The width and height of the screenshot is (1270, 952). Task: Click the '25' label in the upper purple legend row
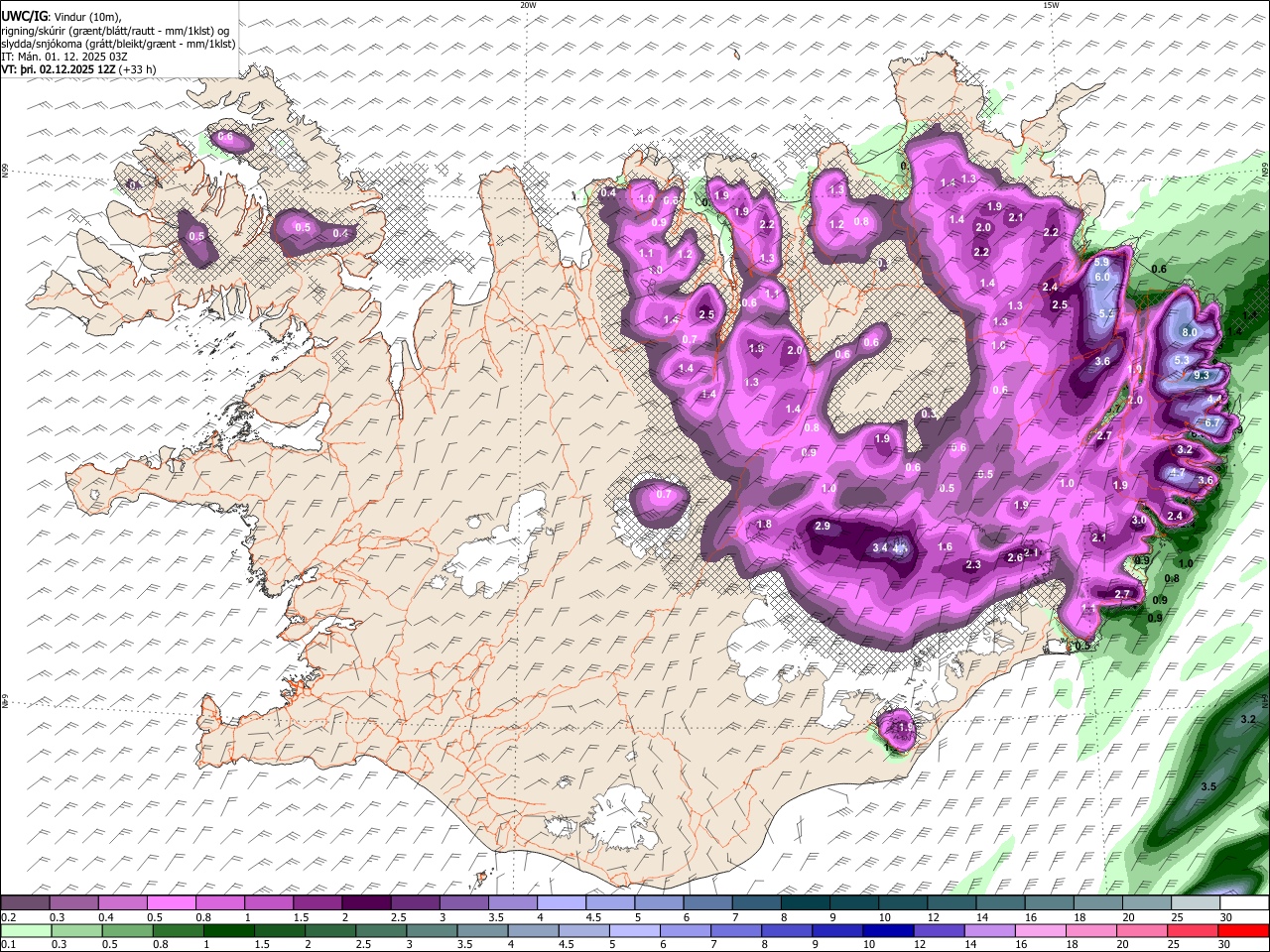coord(1177,917)
